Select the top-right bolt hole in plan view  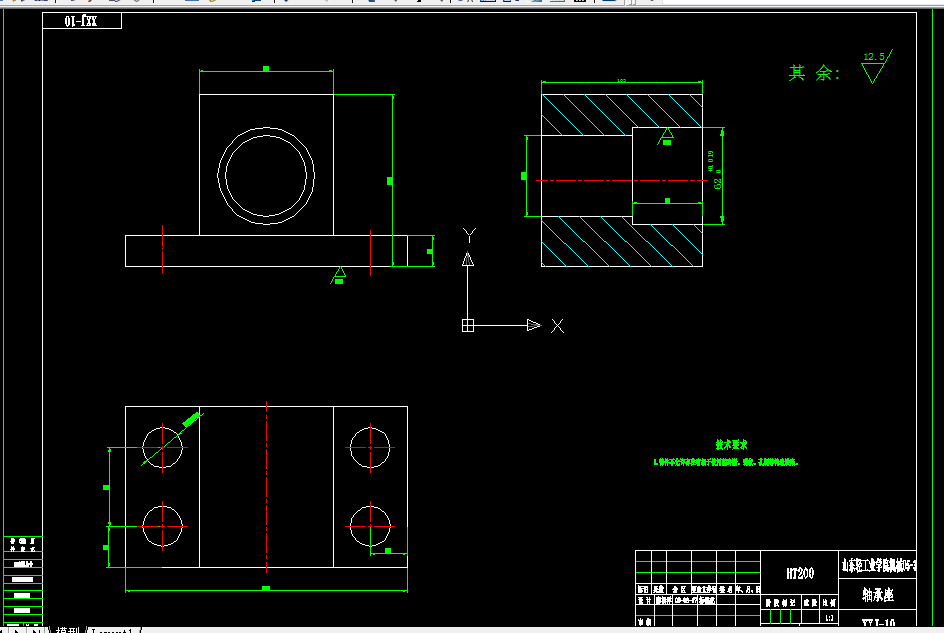370,447
